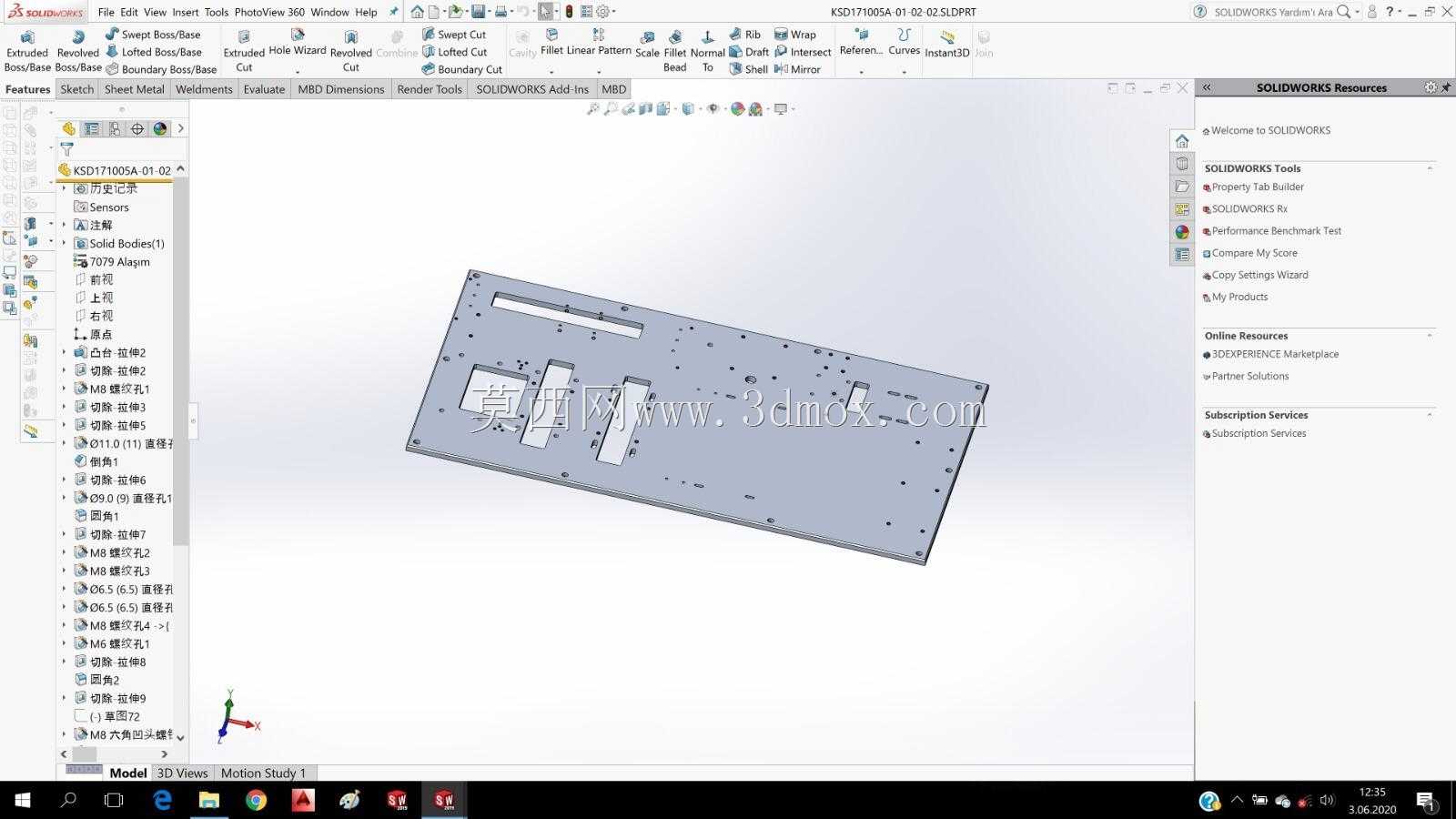Open the Property Tab Builder link
The height and width of the screenshot is (819, 1456).
pyautogui.click(x=1257, y=187)
